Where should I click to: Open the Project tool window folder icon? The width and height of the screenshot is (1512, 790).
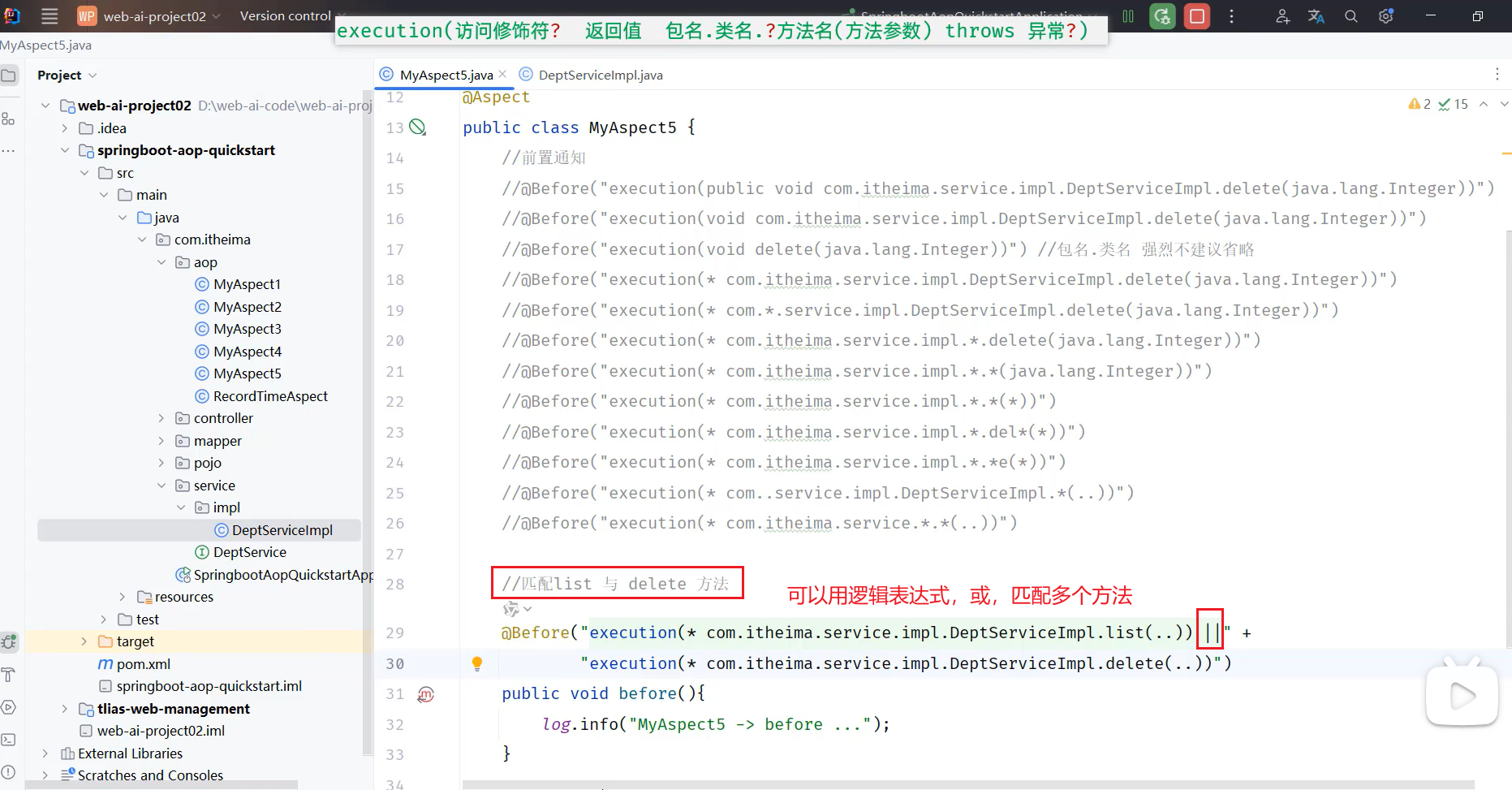pyautogui.click(x=9, y=76)
